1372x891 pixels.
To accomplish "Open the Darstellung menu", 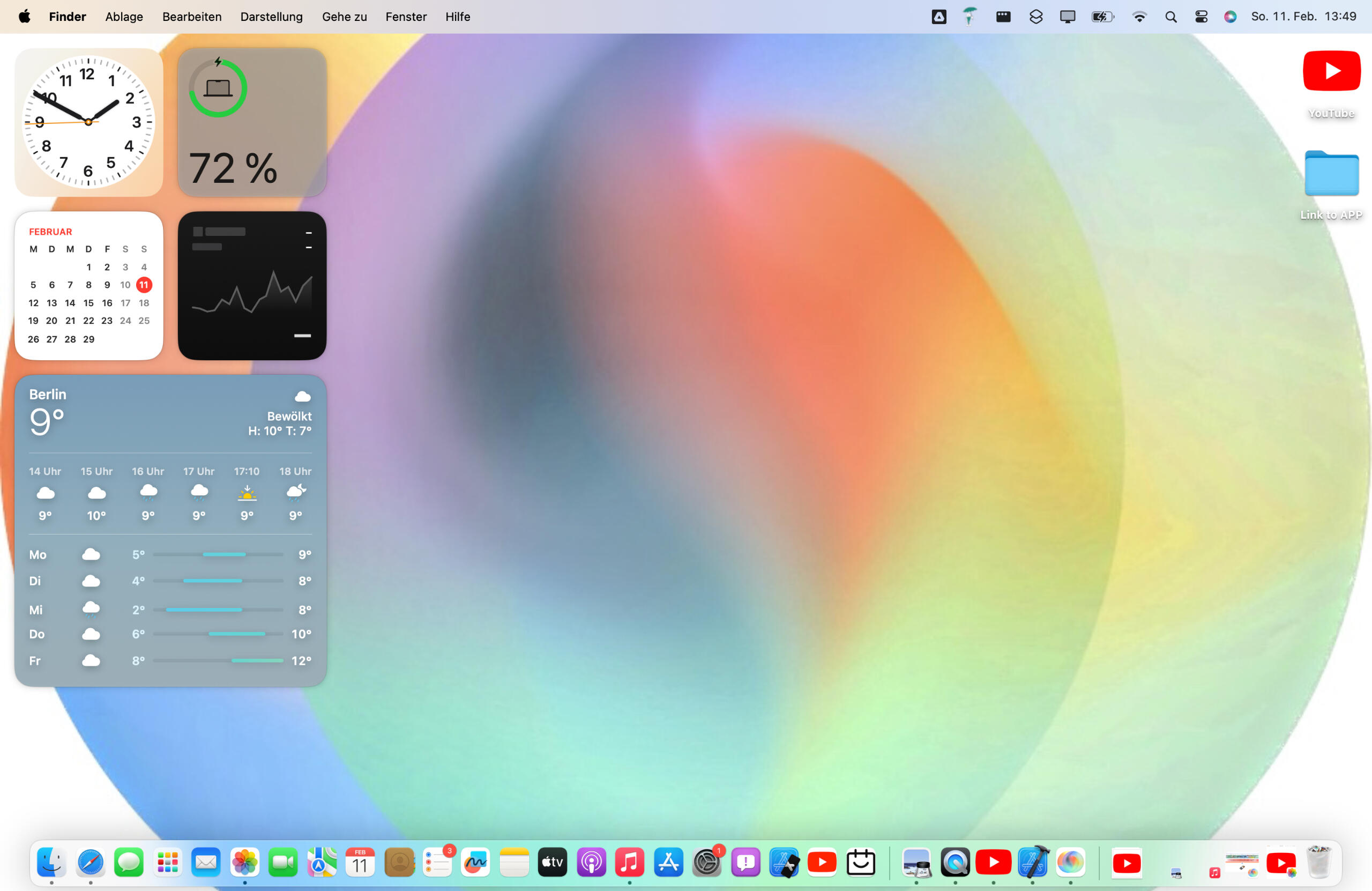I will [x=271, y=17].
